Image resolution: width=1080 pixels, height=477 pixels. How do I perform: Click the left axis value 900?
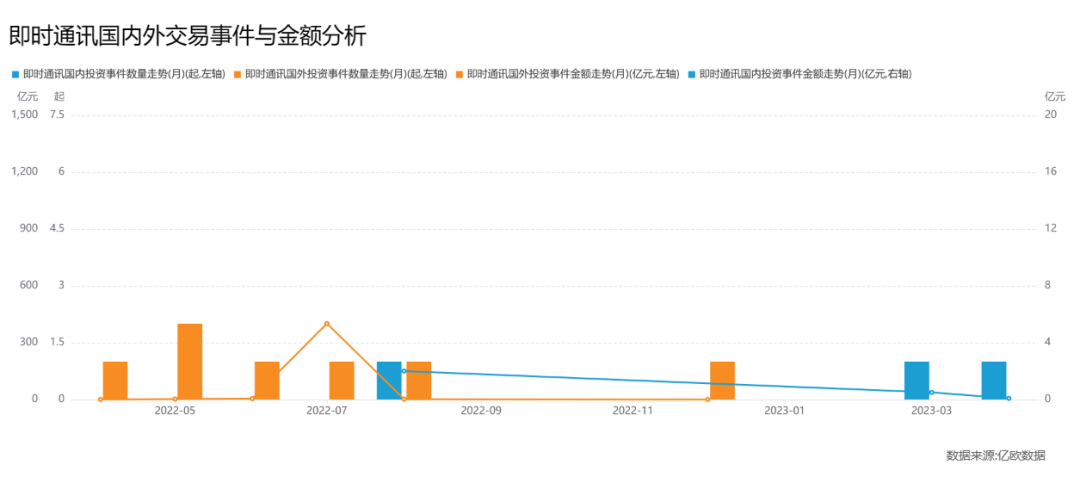pyautogui.click(x=30, y=229)
